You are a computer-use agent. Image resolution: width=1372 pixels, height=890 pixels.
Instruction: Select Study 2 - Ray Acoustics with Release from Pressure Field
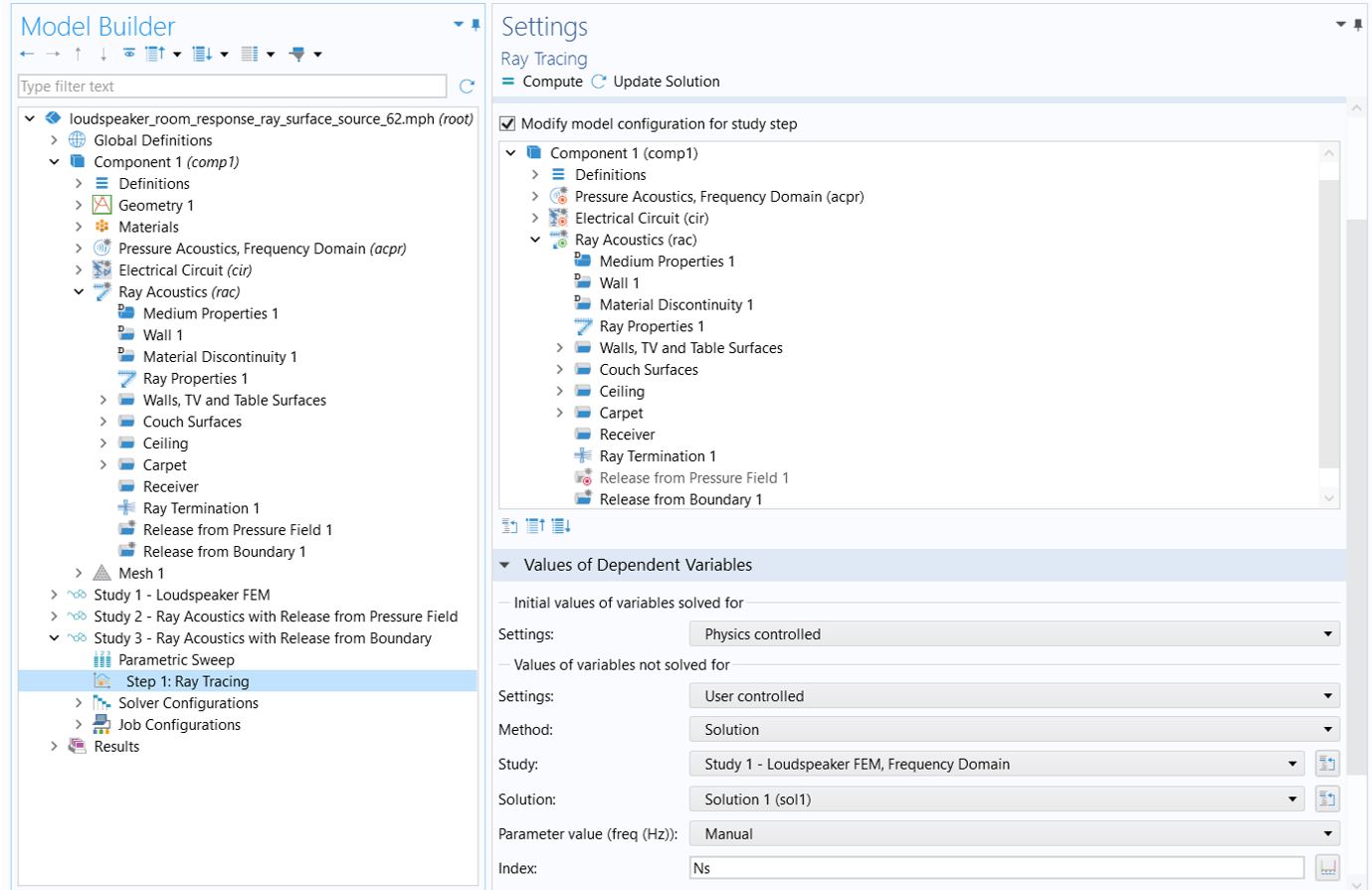(x=276, y=617)
